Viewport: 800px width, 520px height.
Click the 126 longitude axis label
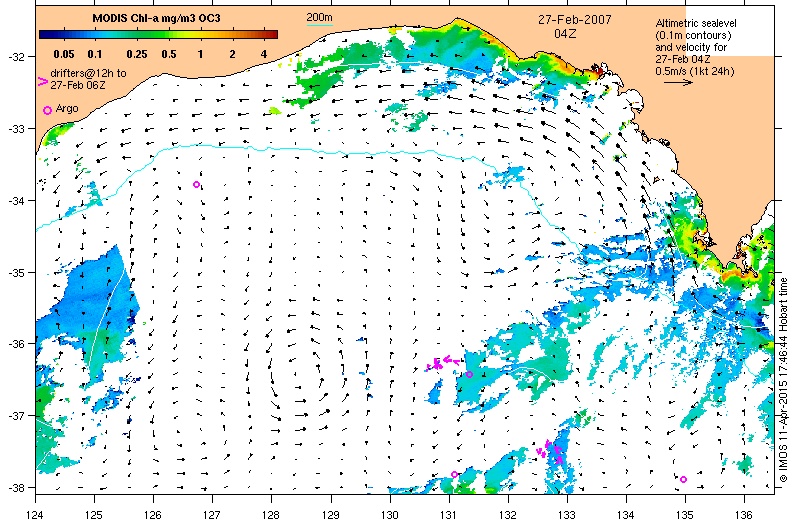click(x=154, y=514)
